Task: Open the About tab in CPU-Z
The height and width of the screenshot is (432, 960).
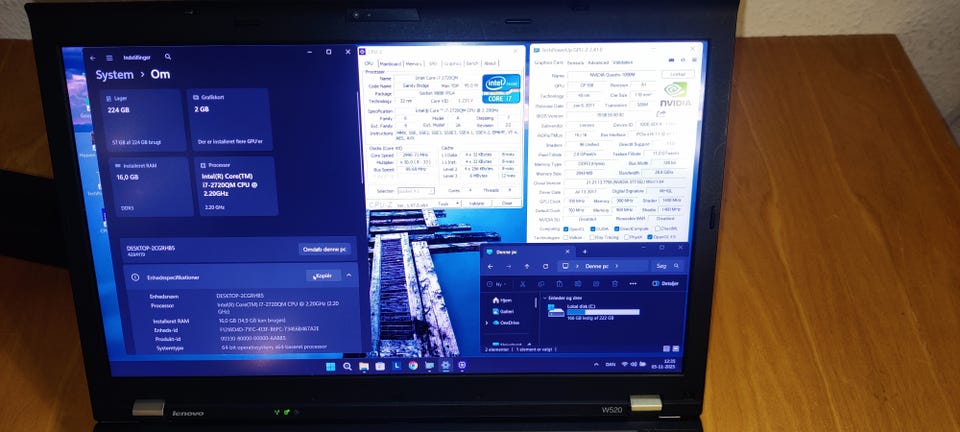Action: 490,63
